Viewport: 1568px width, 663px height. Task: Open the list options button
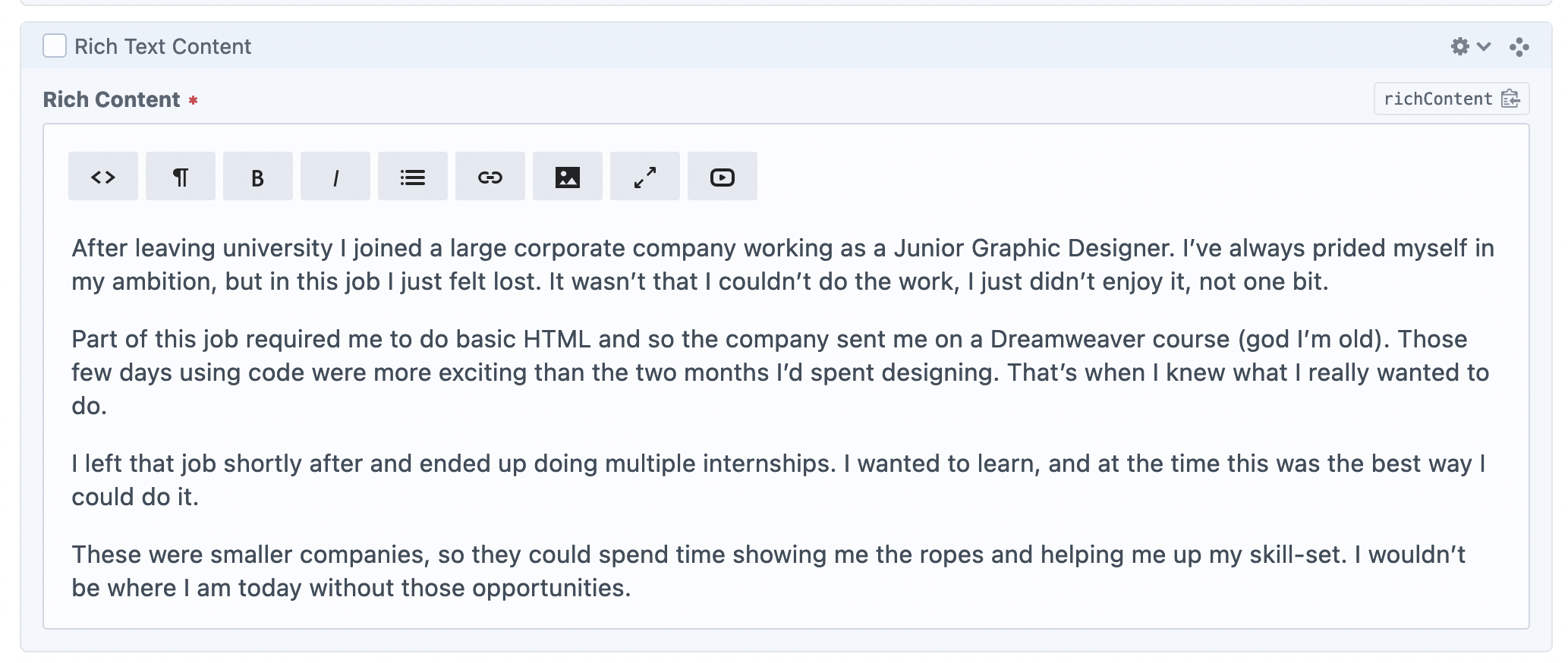(413, 177)
